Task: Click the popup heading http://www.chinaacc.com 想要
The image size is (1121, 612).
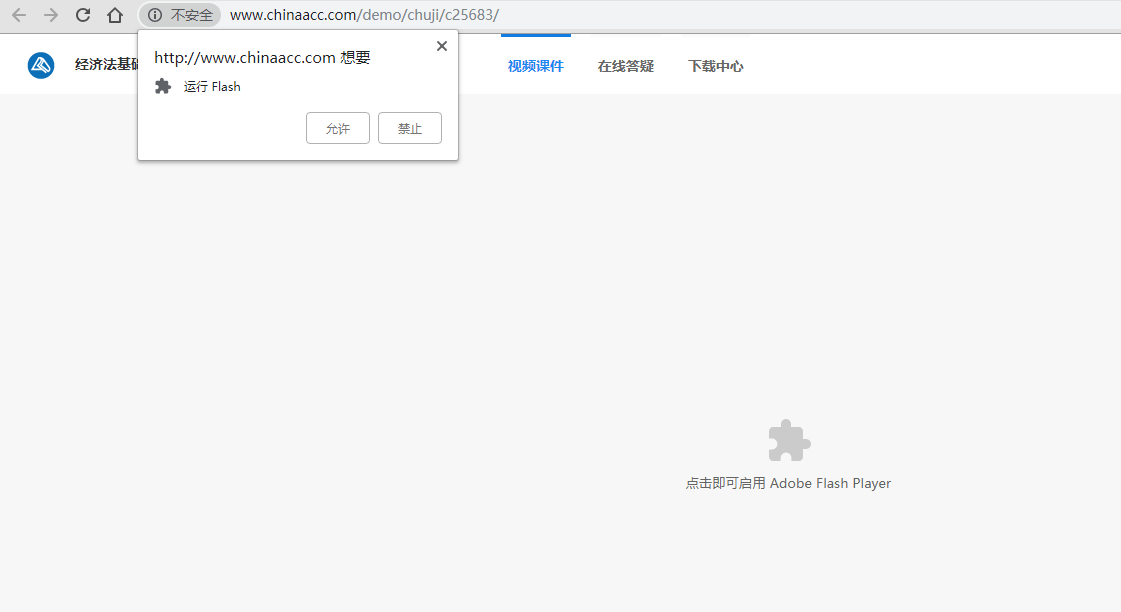Action: [262, 58]
